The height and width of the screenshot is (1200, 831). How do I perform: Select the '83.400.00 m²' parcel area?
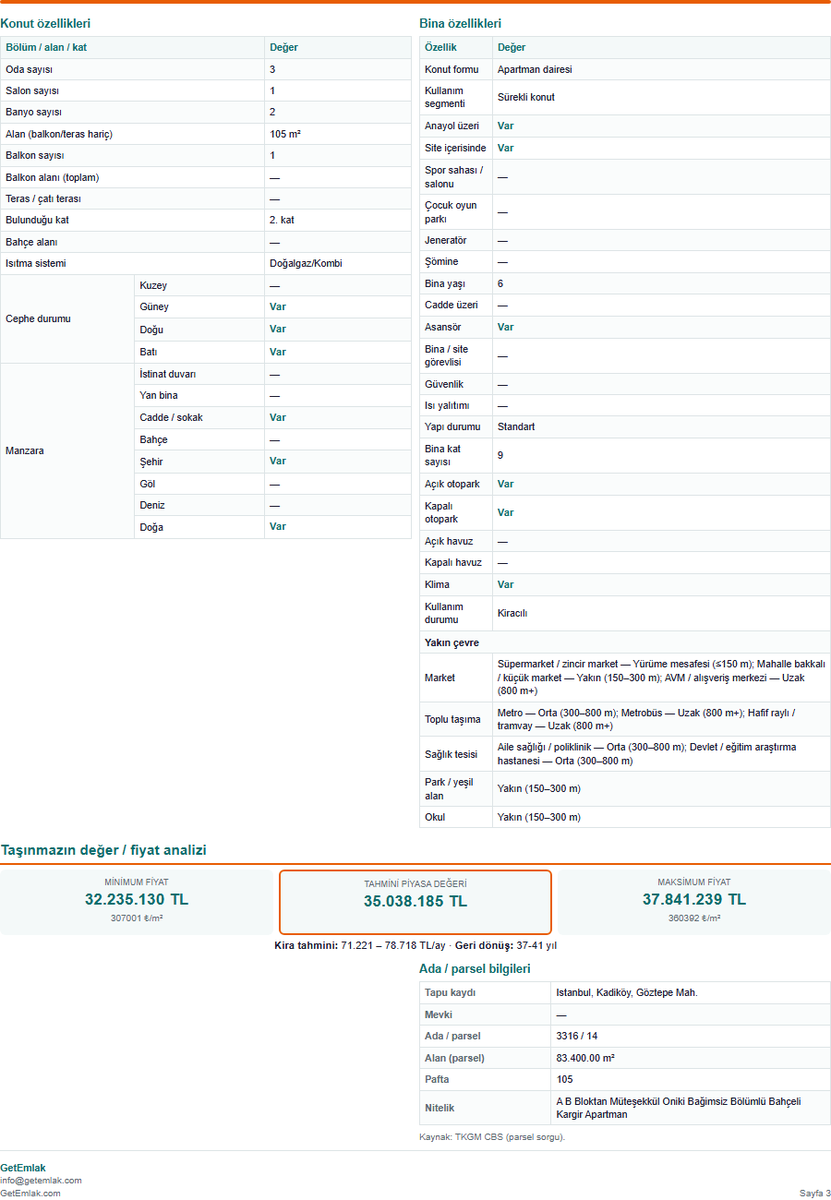coord(585,1058)
